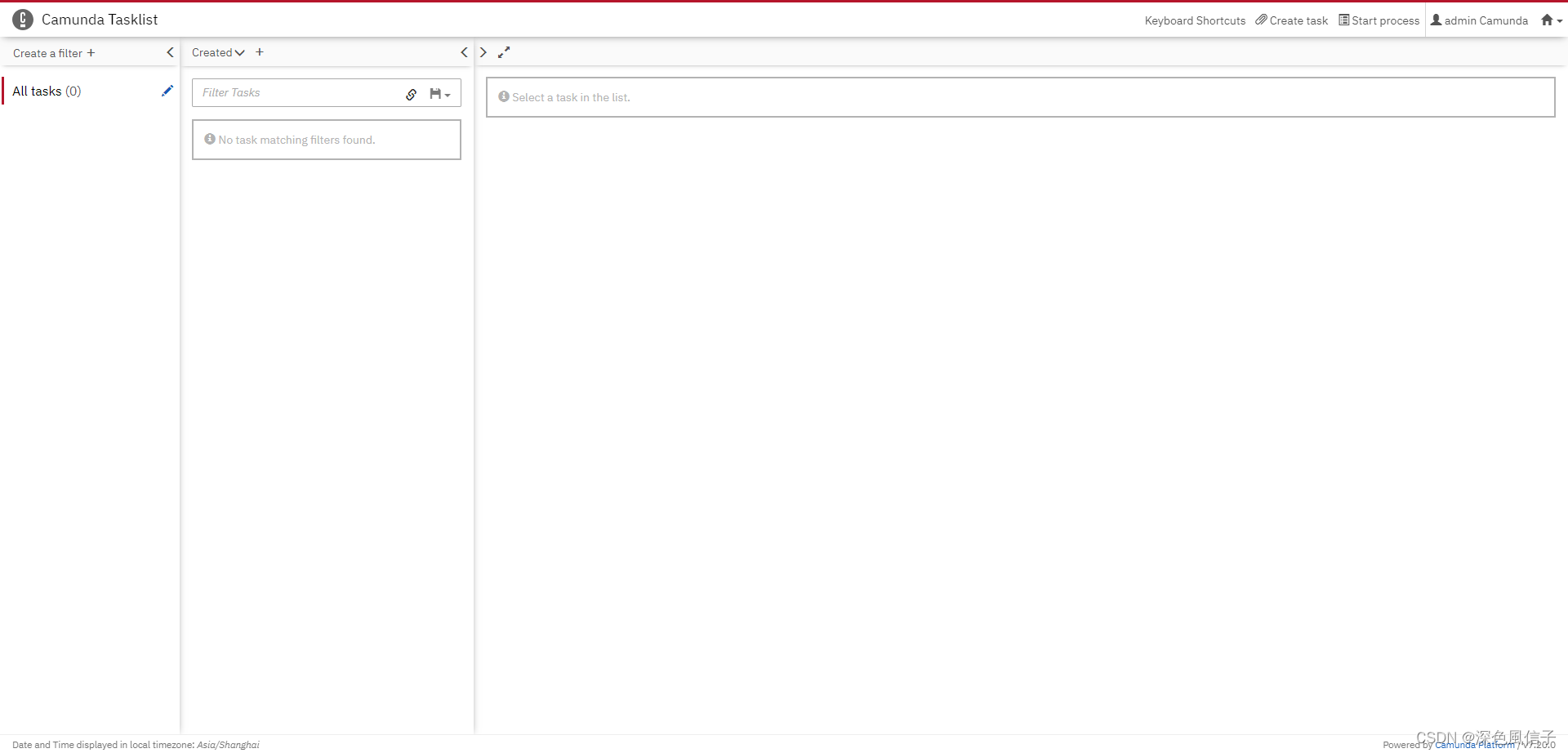
Task: Open Keyboard Shortcuts help
Action: point(1195,20)
